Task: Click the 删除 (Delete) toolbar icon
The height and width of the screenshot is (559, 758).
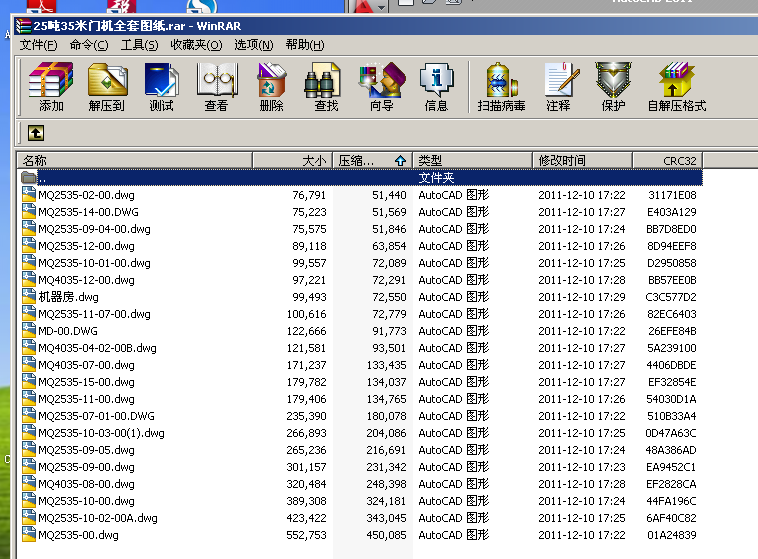Action: [x=271, y=87]
